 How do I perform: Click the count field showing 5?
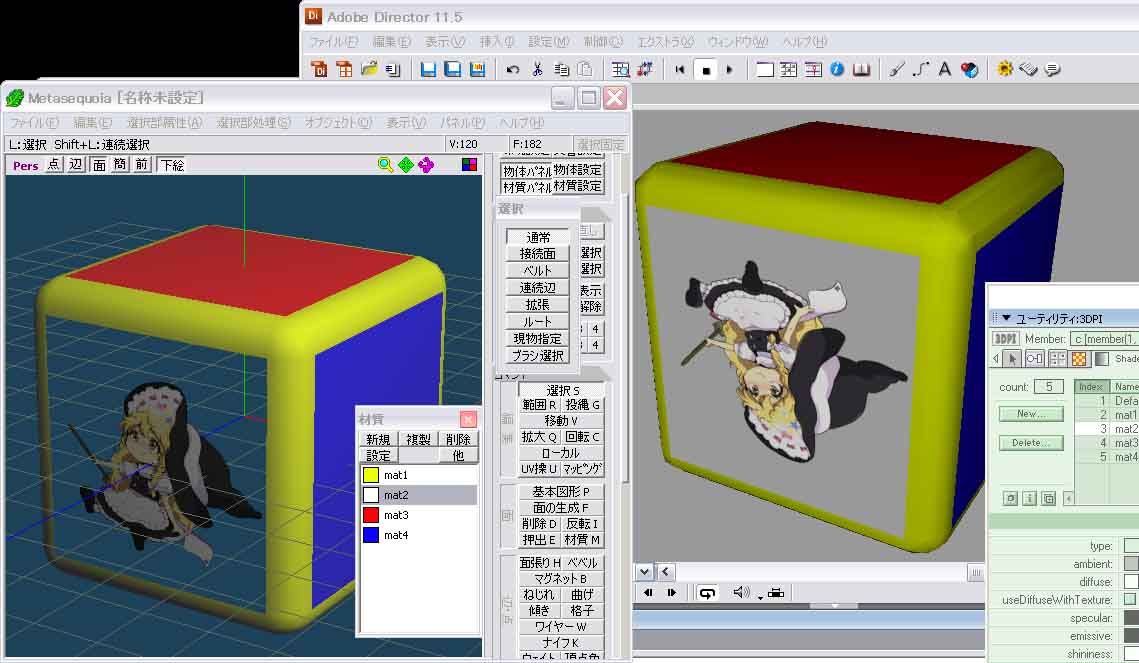[1049, 386]
